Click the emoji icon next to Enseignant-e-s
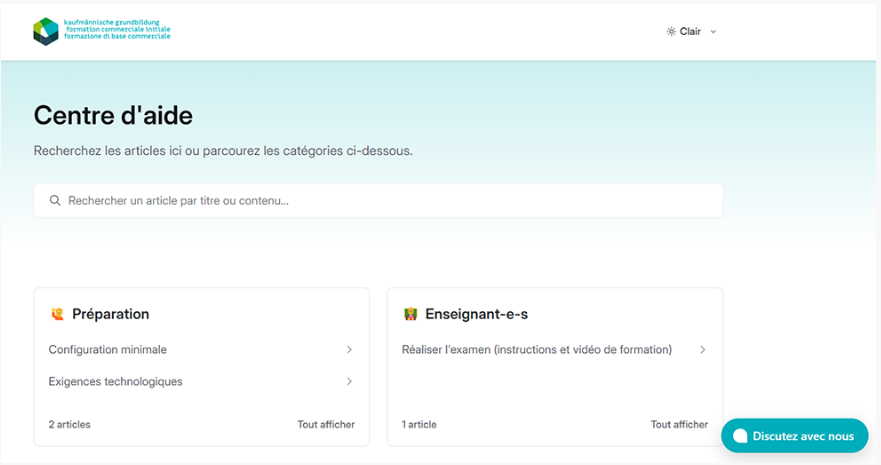The image size is (881, 465). tap(410, 315)
